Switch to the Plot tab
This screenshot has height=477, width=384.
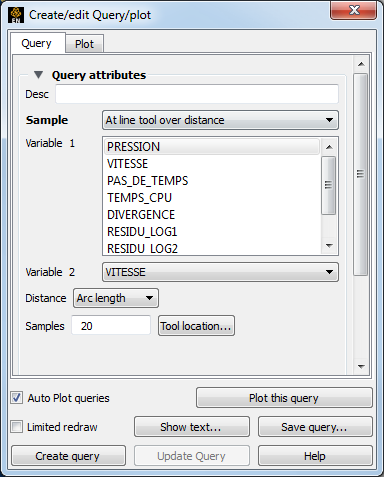coord(84,44)
